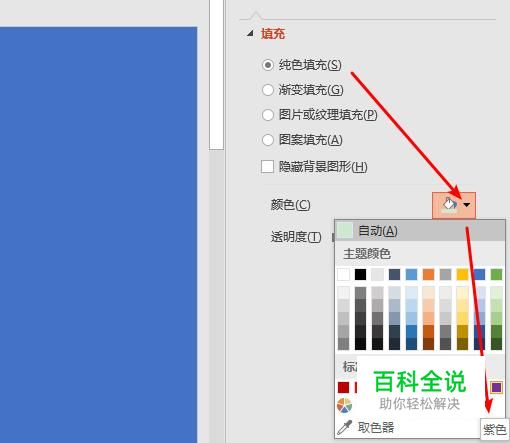Pick the 自动(A) automatic color entry
This screenshot has width=510, height=443.
(420, 230)
